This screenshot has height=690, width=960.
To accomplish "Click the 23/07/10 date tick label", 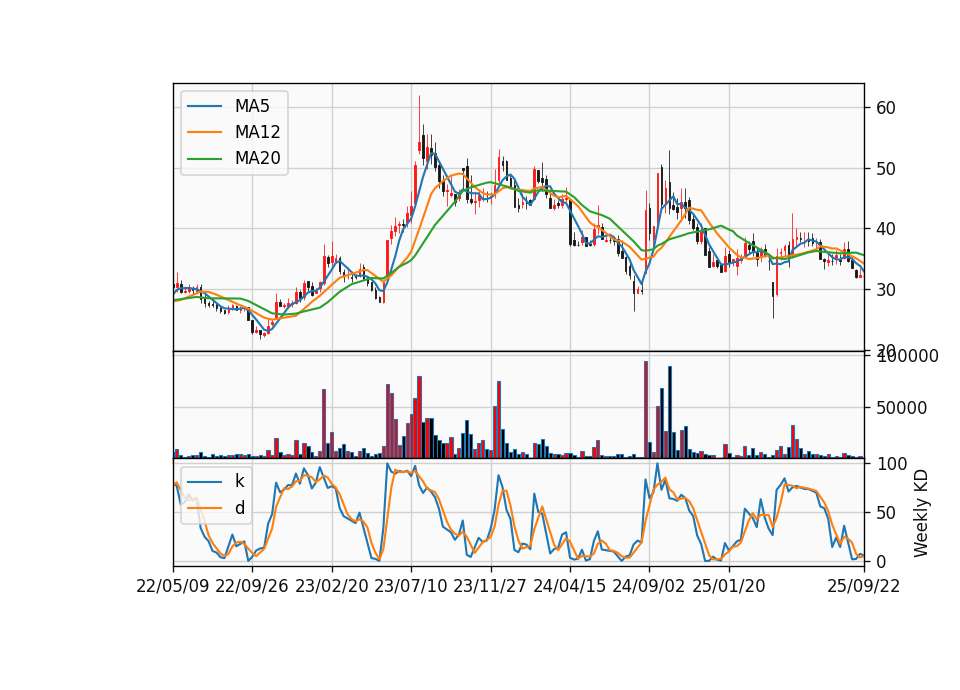I will 411,586.
